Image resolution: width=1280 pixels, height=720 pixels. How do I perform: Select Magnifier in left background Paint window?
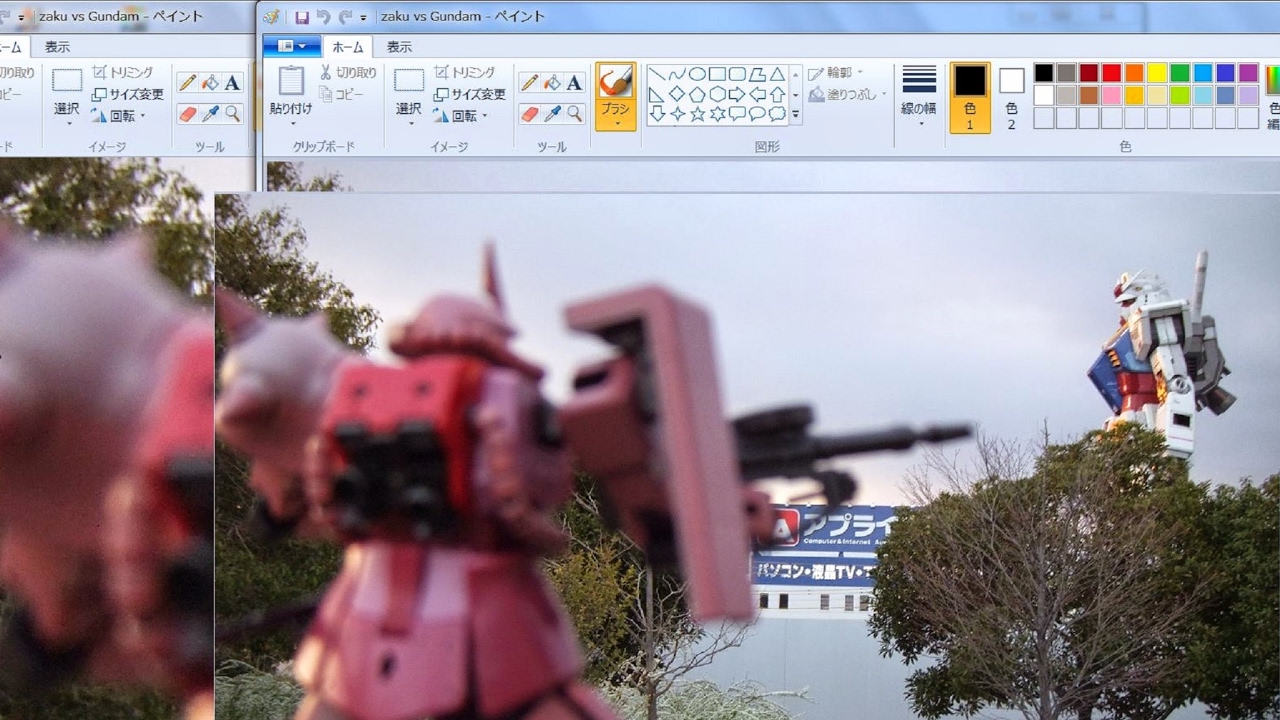[x=232, y=114]
